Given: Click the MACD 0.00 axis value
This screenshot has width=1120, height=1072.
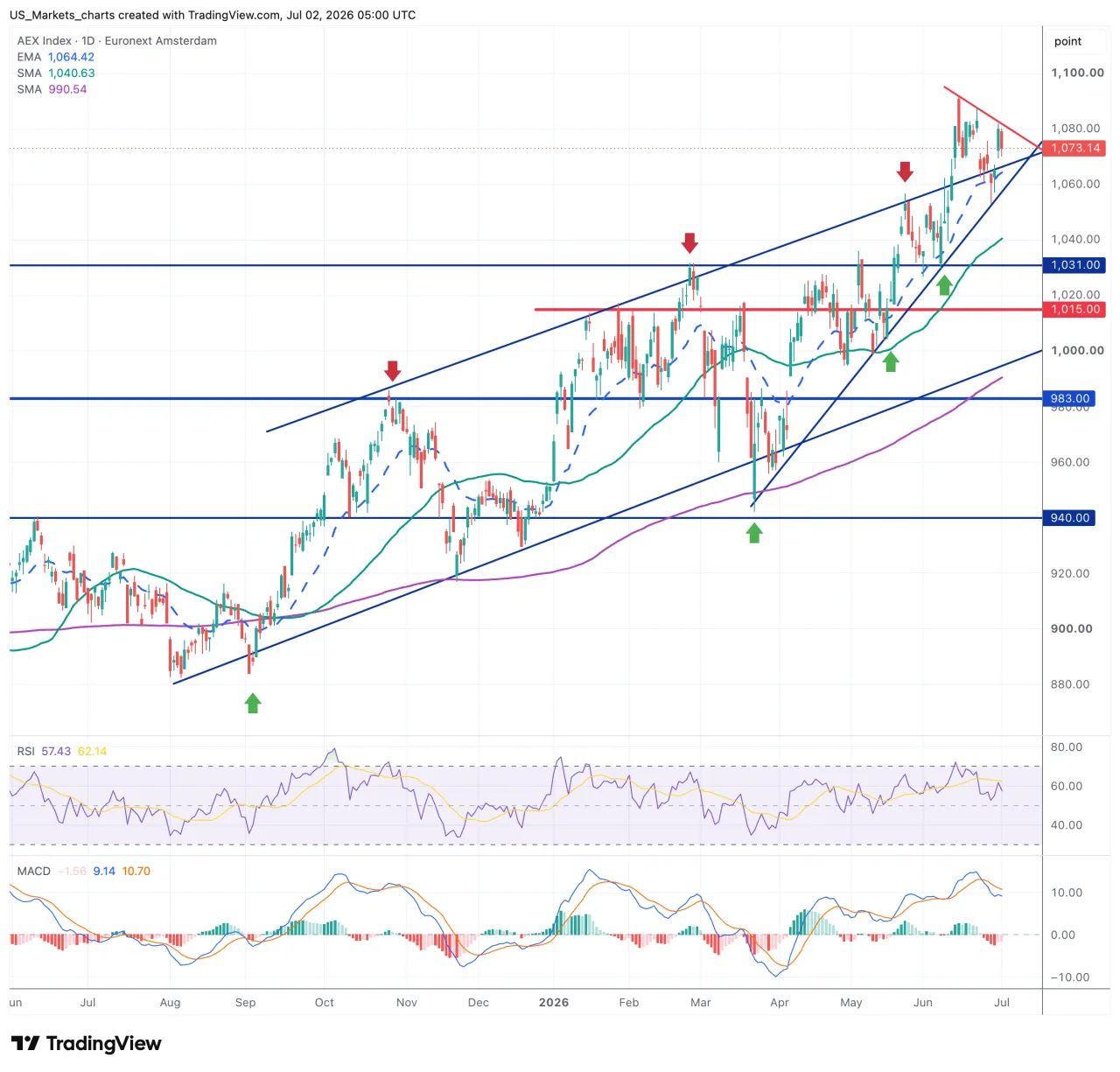Looking at the screenshot, I should click(1063, 935).
